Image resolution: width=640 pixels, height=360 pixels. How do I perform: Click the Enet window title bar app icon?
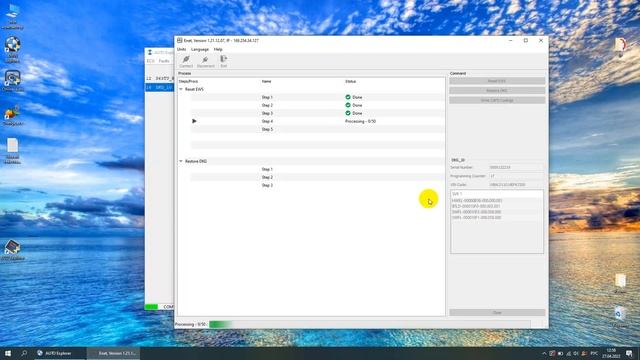coord(180,40)
